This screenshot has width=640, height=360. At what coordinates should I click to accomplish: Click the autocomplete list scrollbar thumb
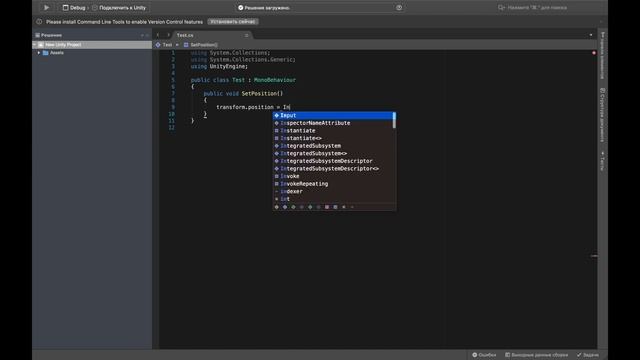(394, 120)
